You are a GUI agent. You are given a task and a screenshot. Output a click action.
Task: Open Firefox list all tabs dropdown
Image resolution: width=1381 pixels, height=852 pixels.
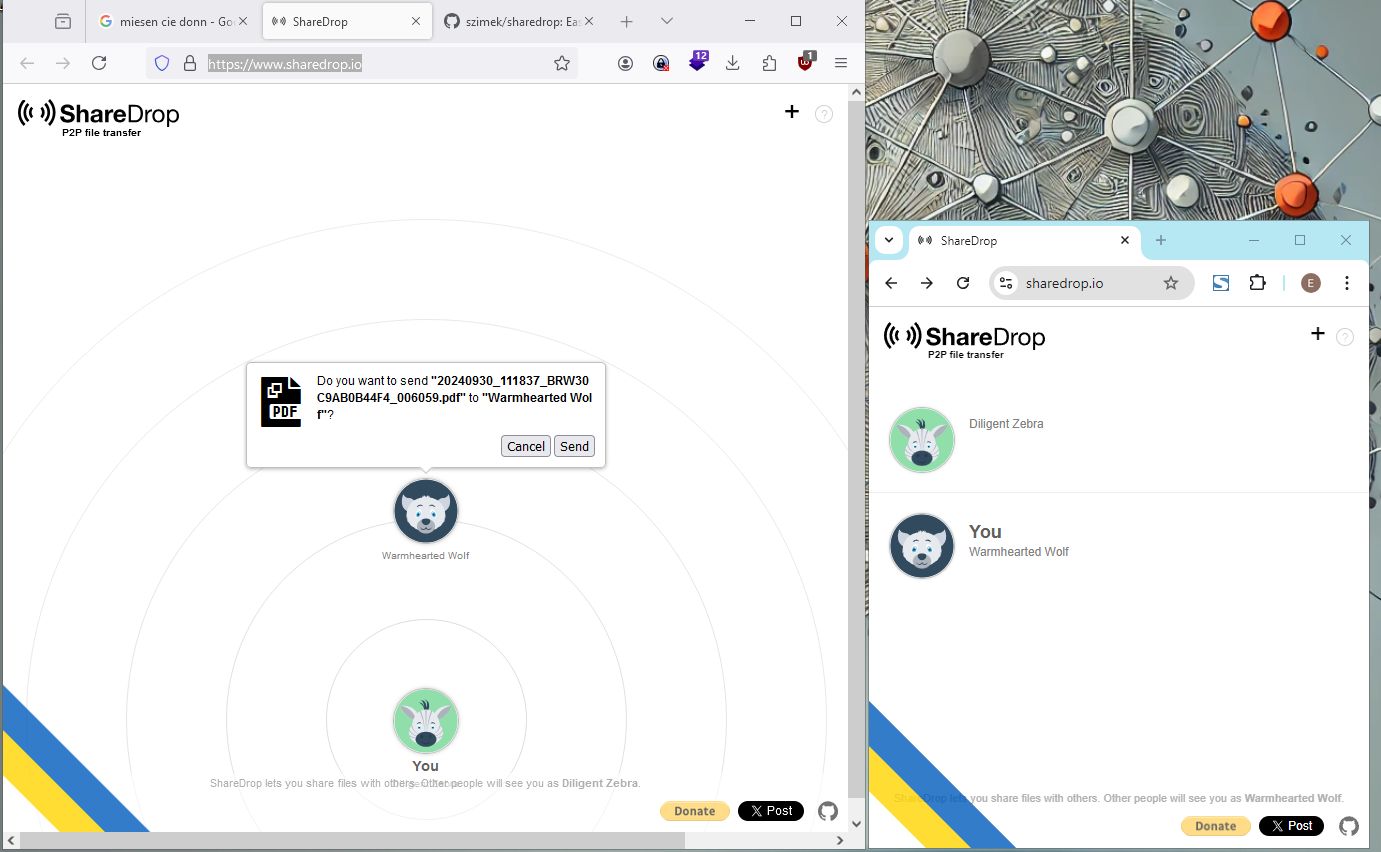click(667, 21)
